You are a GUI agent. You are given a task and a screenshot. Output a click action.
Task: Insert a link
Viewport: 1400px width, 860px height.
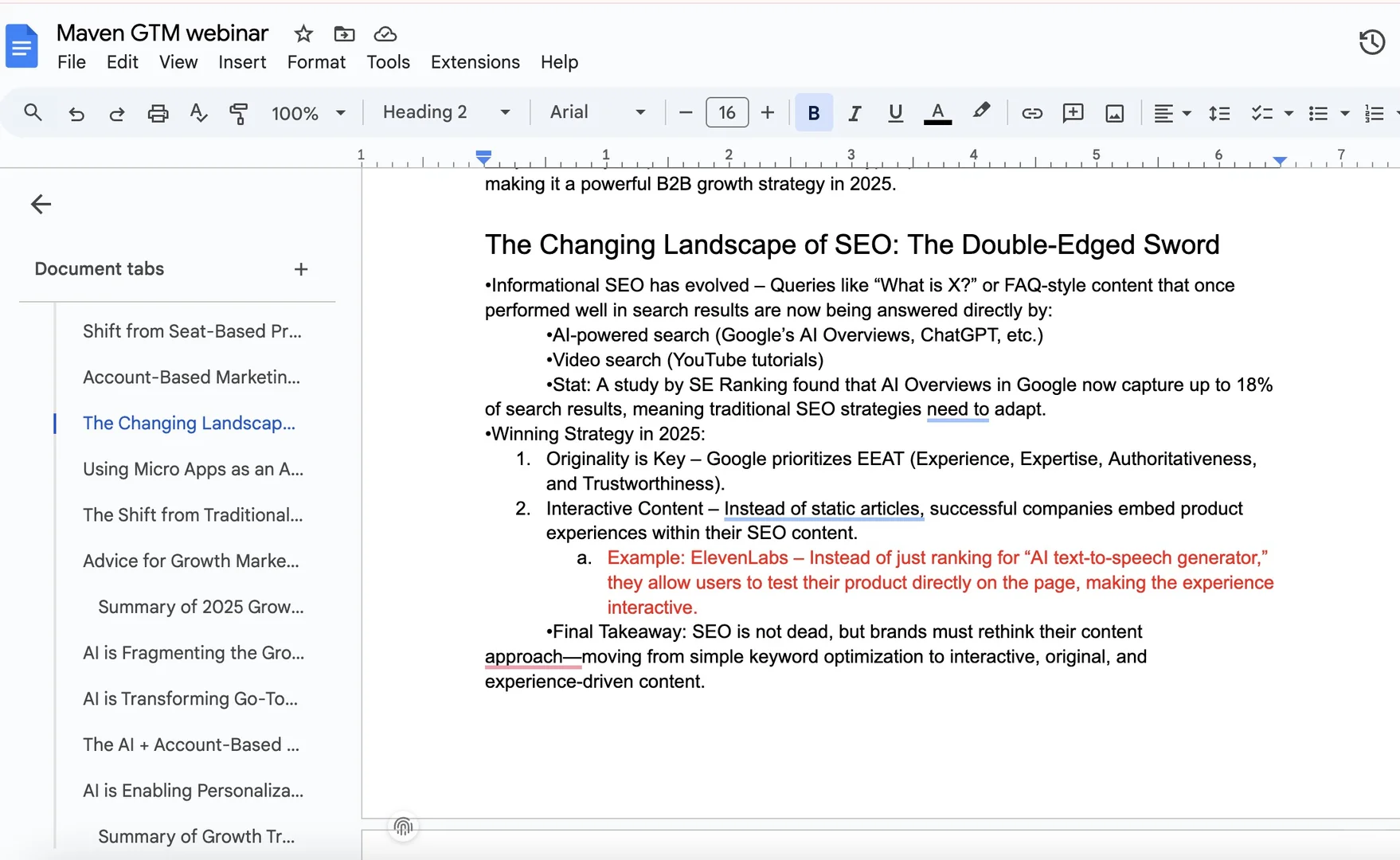(x=1032, y=113)
